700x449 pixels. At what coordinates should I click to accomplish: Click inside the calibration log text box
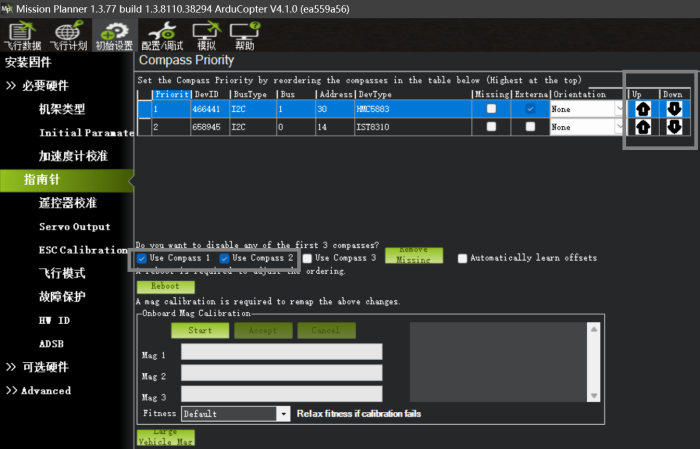point(499,362)
